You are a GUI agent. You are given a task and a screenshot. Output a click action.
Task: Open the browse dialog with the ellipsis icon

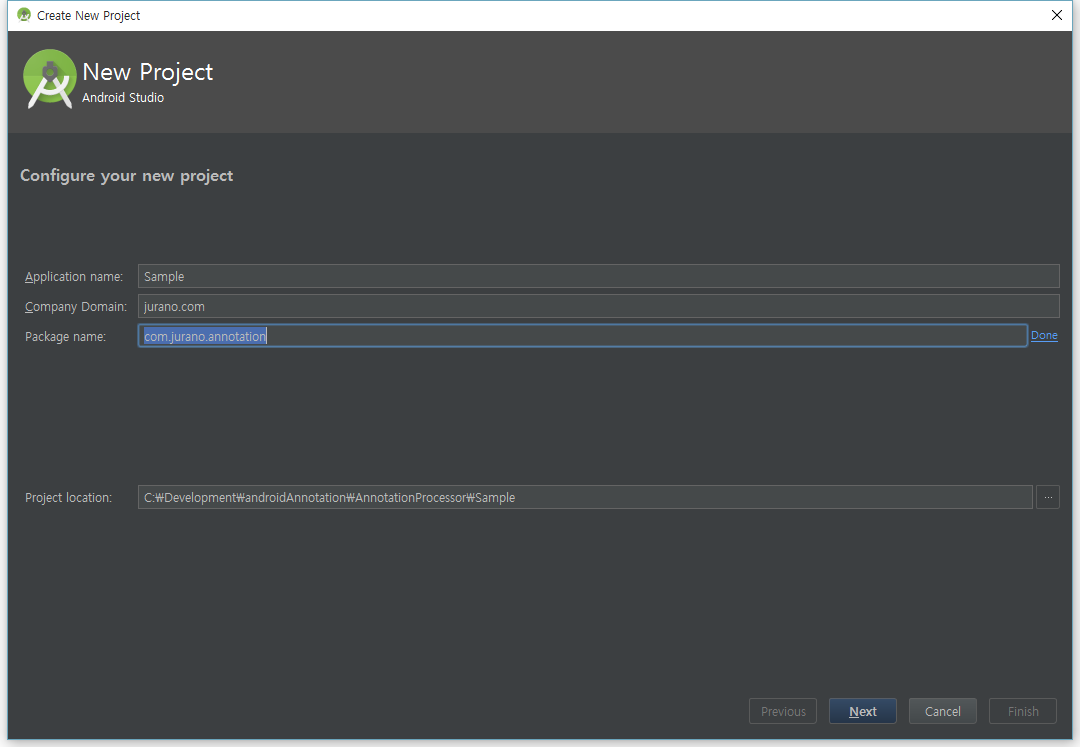click(x=1047, y=497)
